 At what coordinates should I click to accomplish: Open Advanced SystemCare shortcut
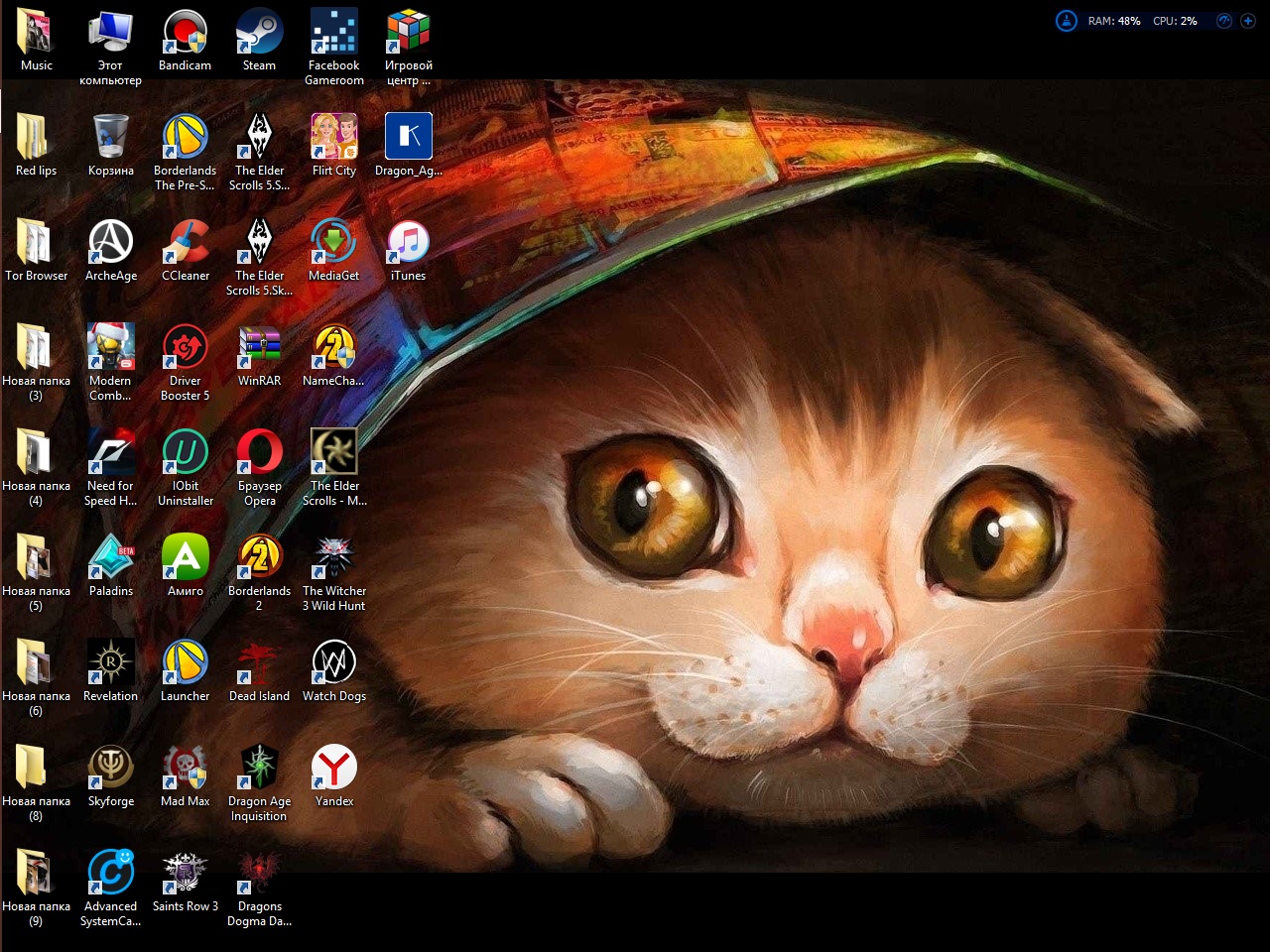(110, 889)
